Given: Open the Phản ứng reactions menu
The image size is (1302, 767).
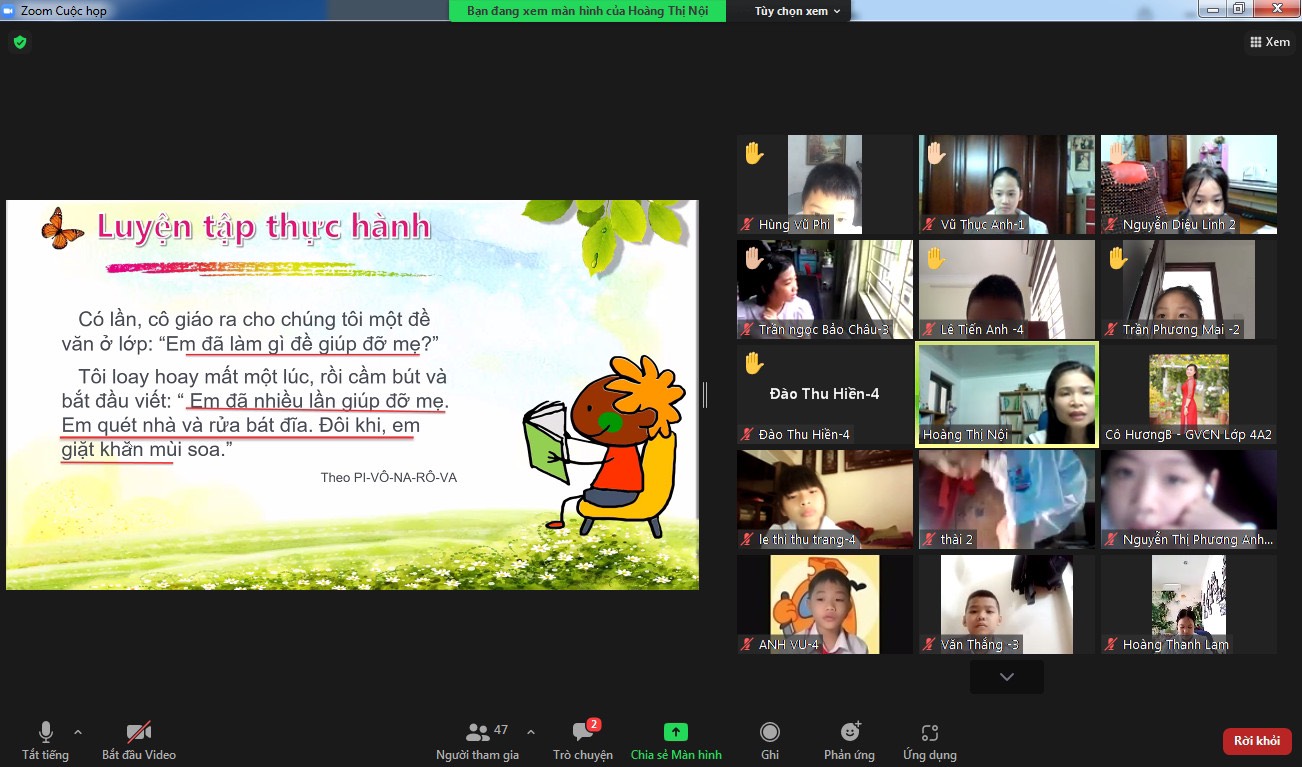Looking at the screenshot, I should click(x=849, y=741).
